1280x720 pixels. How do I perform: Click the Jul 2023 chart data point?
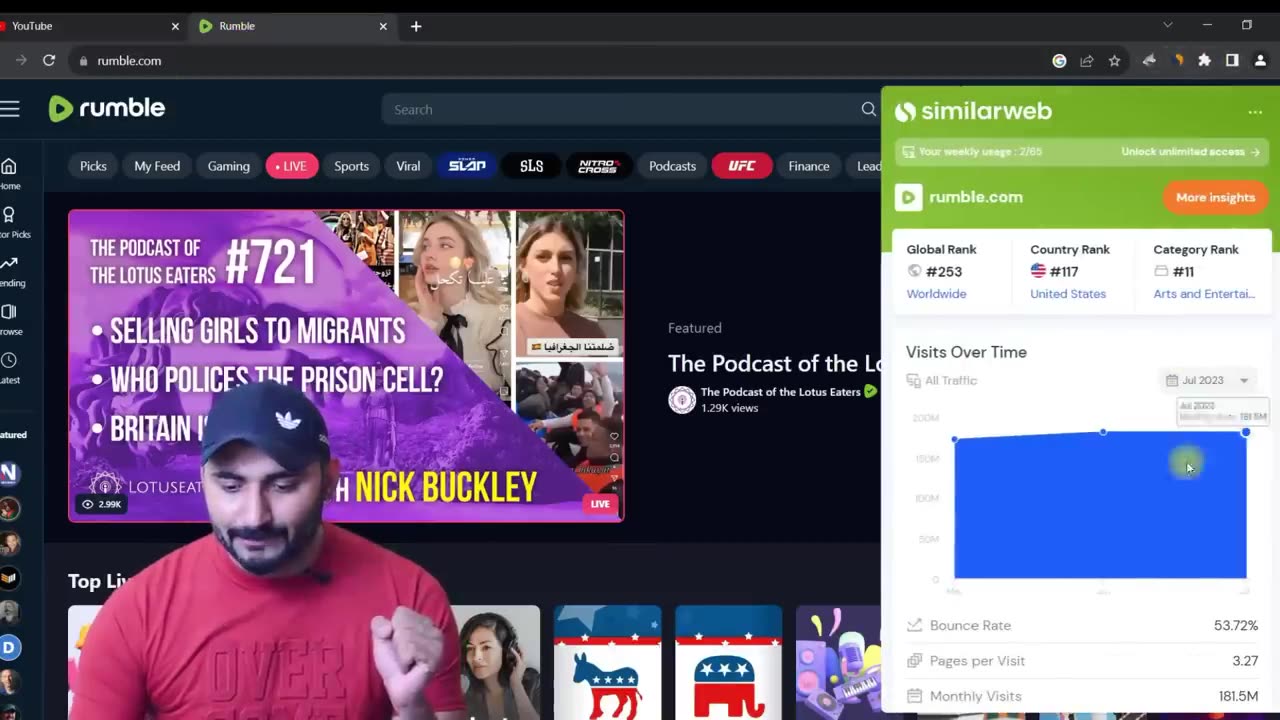coord(1245,432)
